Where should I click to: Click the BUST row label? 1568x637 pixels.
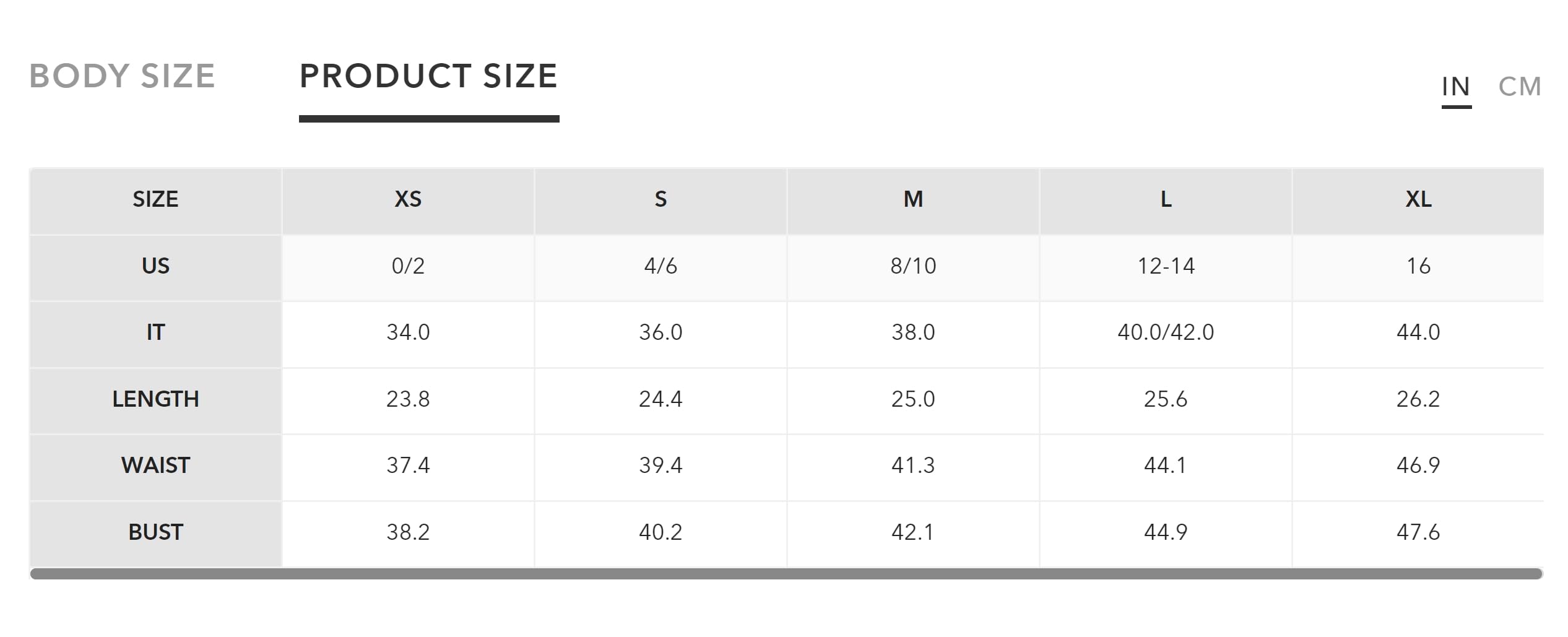[x=155, y=532]
